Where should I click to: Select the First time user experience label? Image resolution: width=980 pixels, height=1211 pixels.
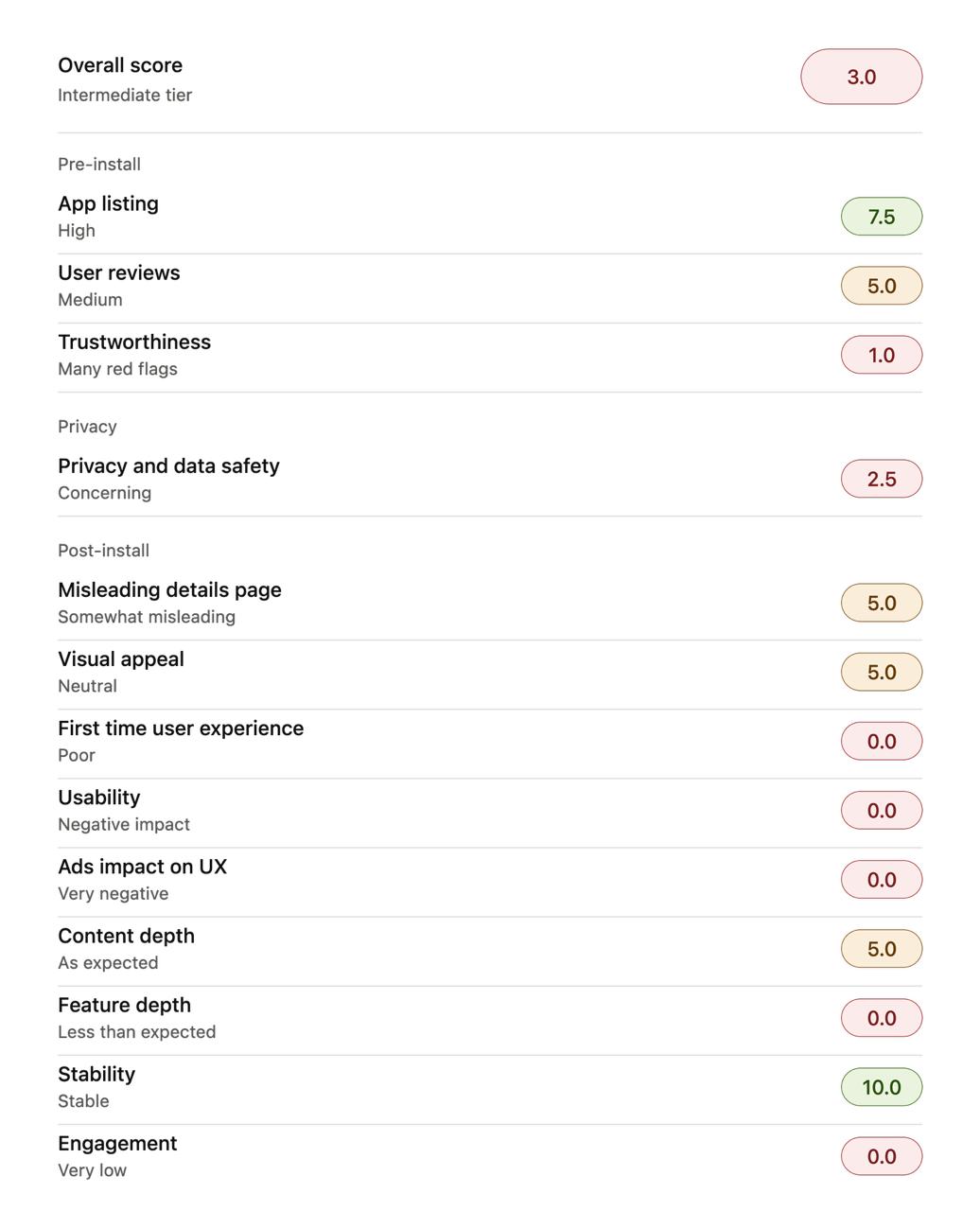point(181,728)
